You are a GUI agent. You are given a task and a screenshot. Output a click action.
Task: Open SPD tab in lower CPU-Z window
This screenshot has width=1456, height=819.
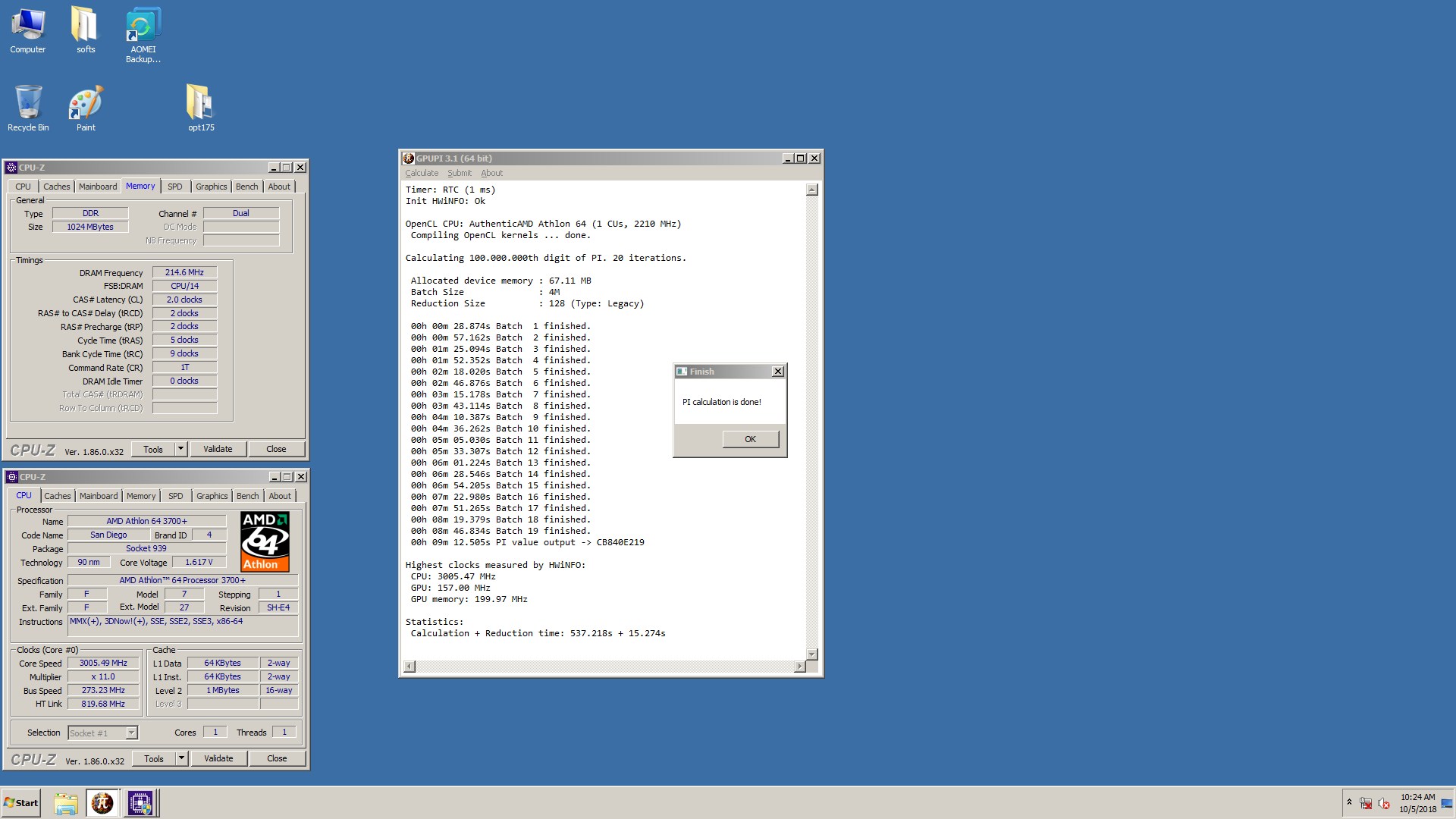tap(175, 496)
